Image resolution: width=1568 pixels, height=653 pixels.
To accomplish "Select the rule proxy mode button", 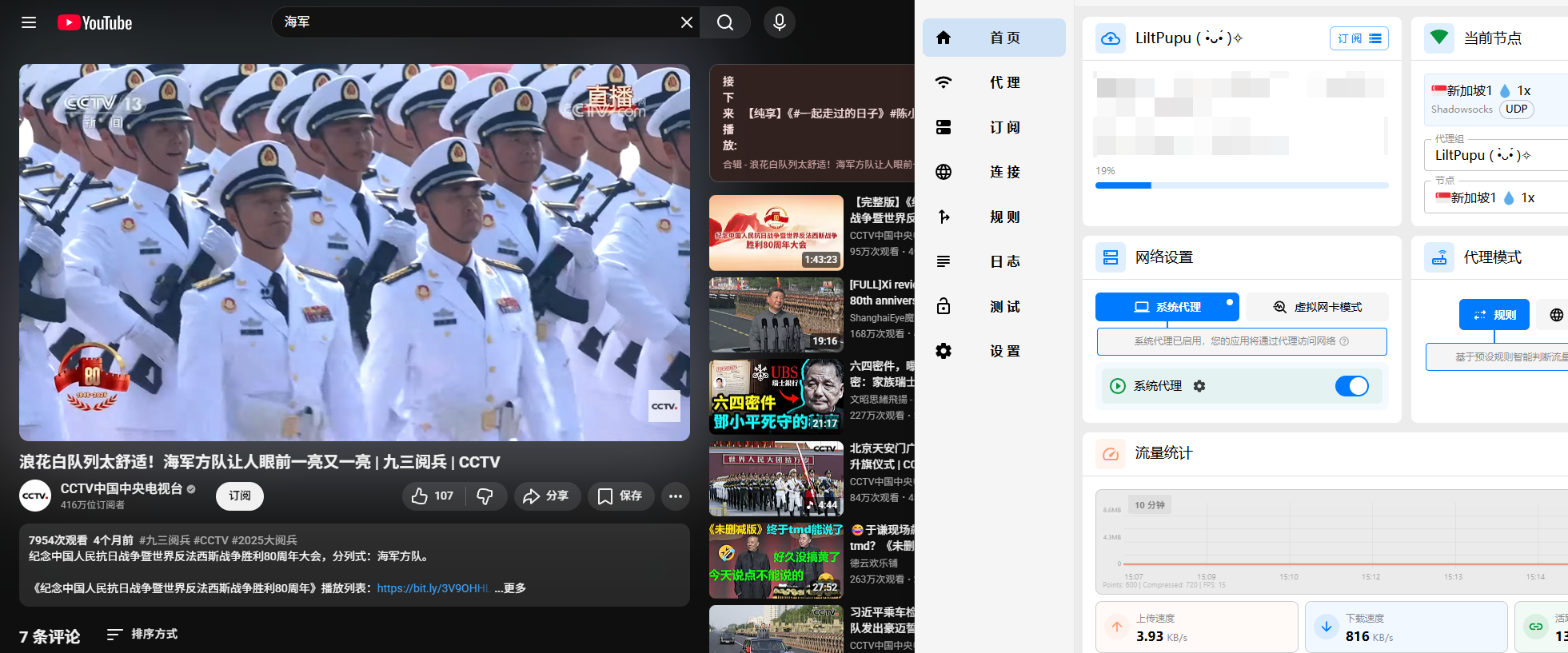I will pyautogui.click(x=1494, y=315).
